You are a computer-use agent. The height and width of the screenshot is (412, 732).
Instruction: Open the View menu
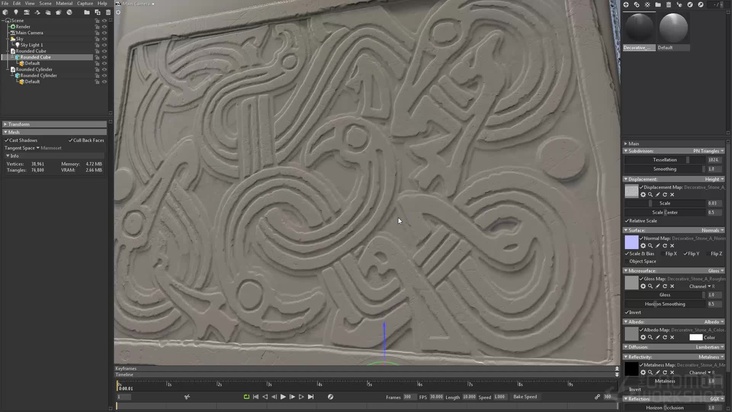click(29, 3)
